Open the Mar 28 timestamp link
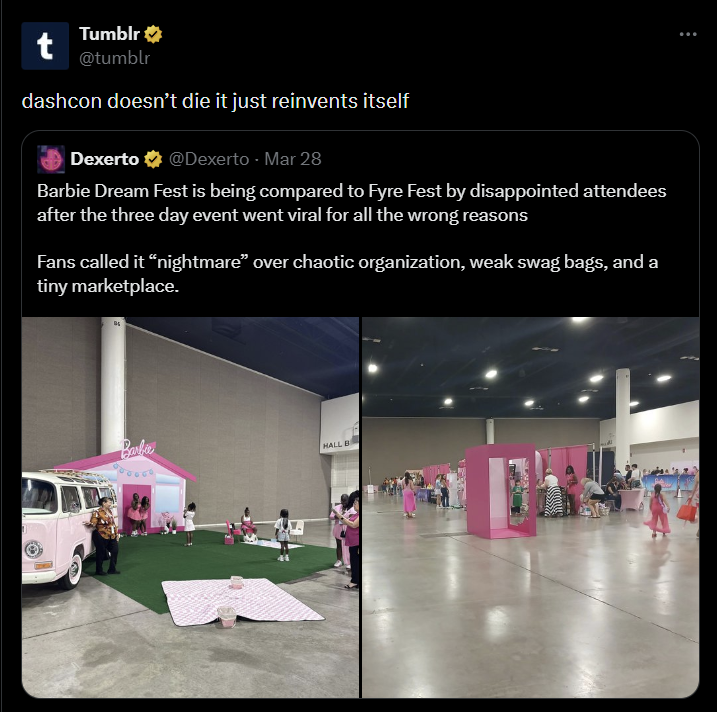Screen dimensions: 717x712 [x=293, y=159]
